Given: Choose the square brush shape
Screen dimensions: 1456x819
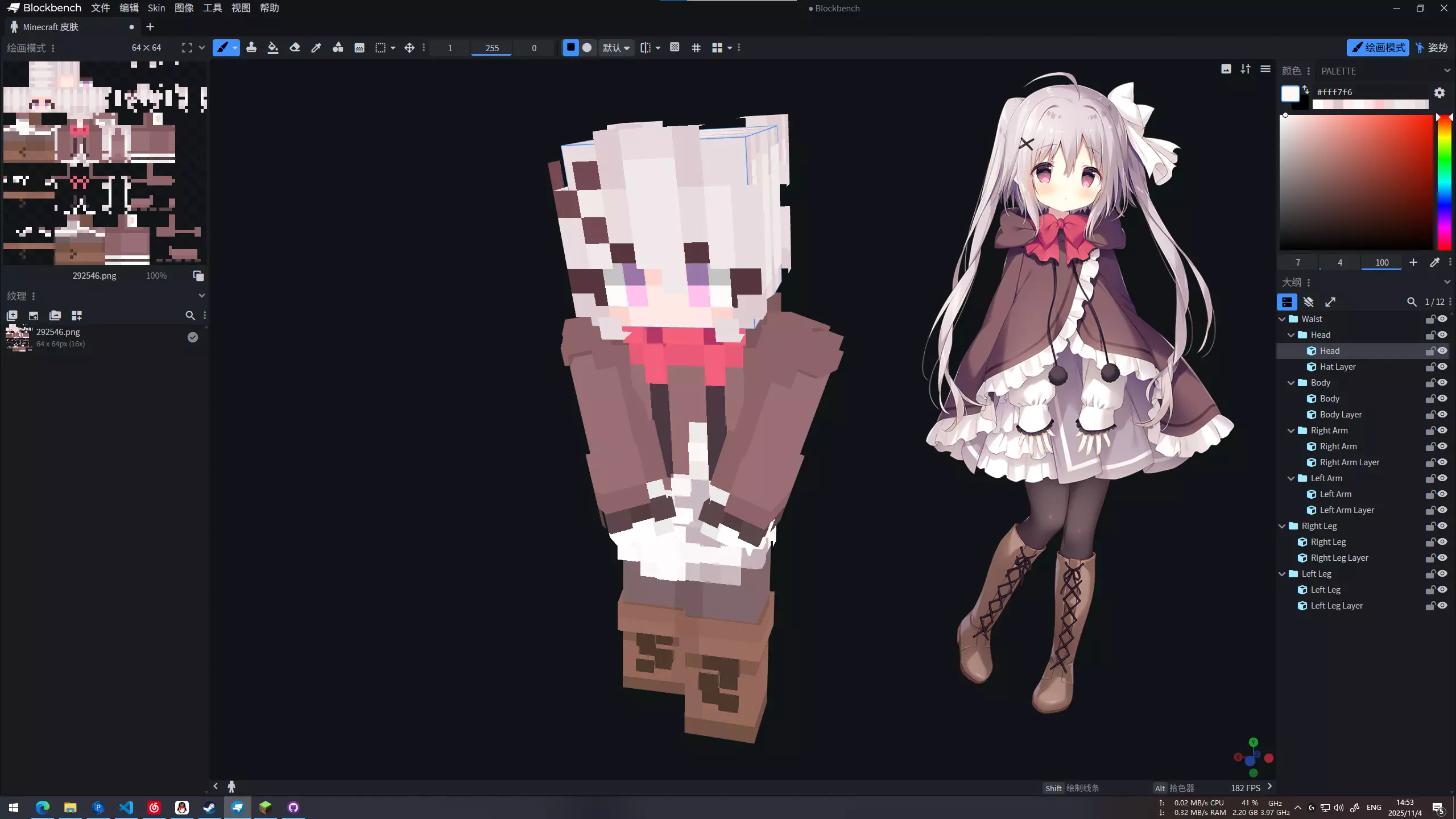Looking at the screenshot, I should (570, 48).
